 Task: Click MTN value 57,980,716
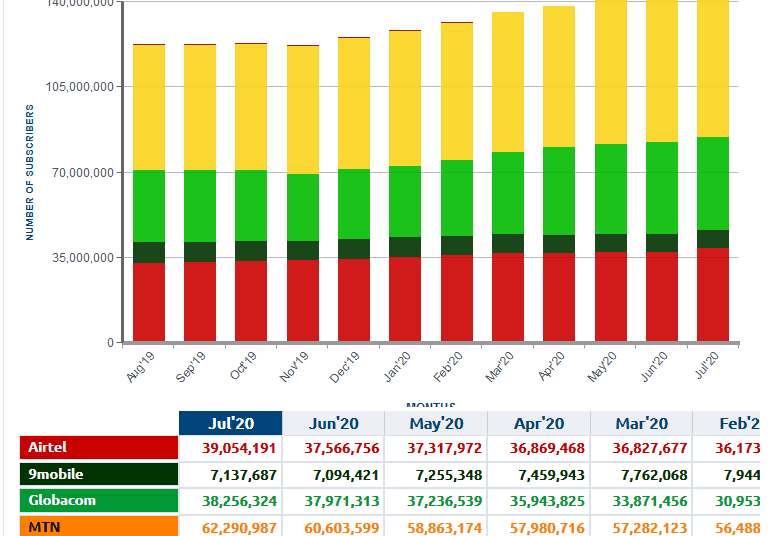point(547,528)
